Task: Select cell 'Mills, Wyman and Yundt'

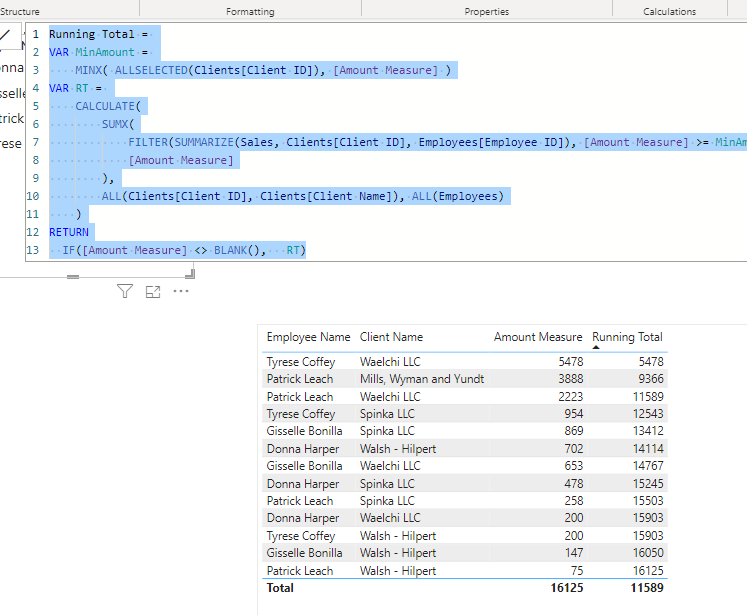Action: point(422,379)
